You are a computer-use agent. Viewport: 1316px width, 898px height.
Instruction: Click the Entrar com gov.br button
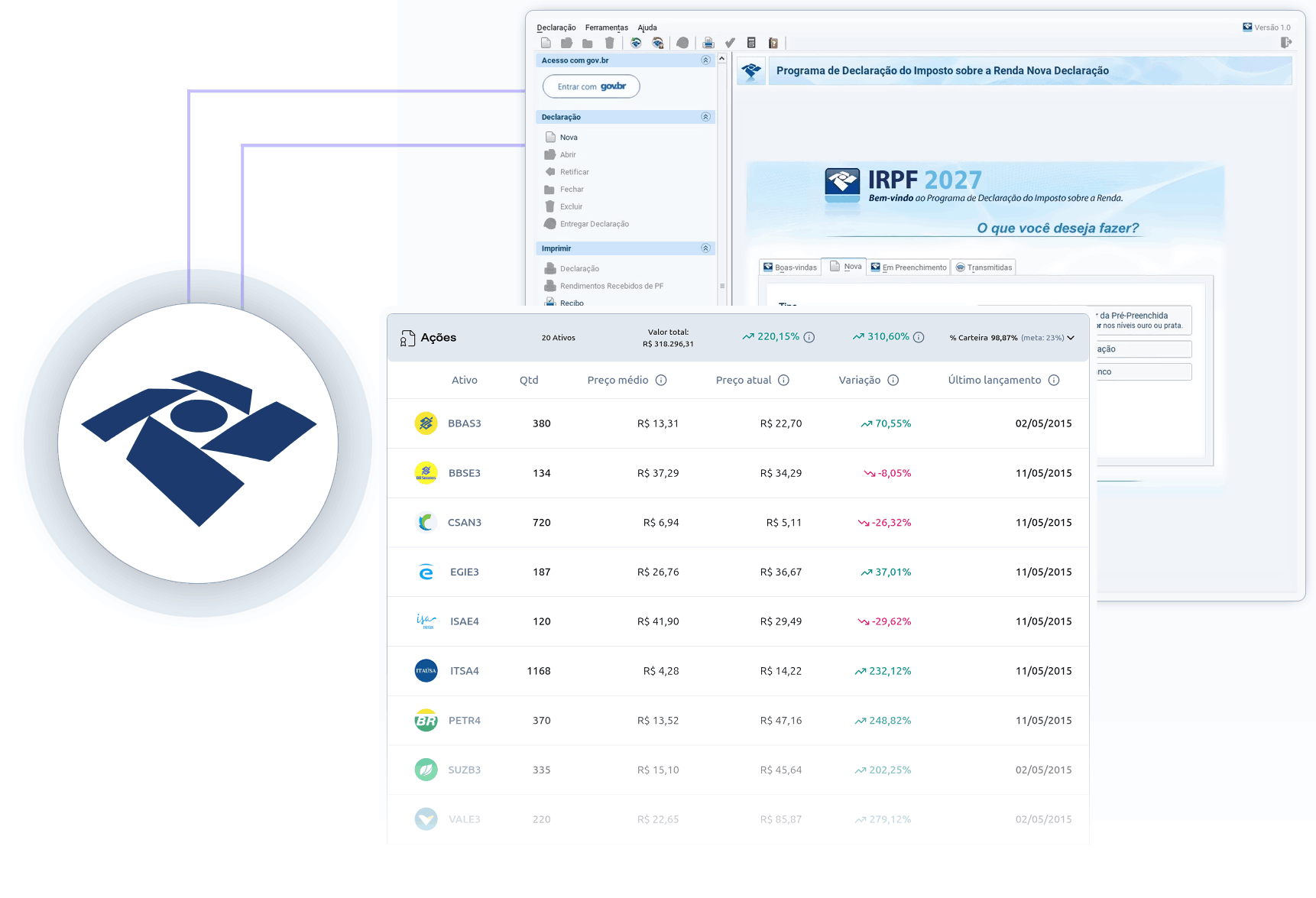click(x=592, y=86)
